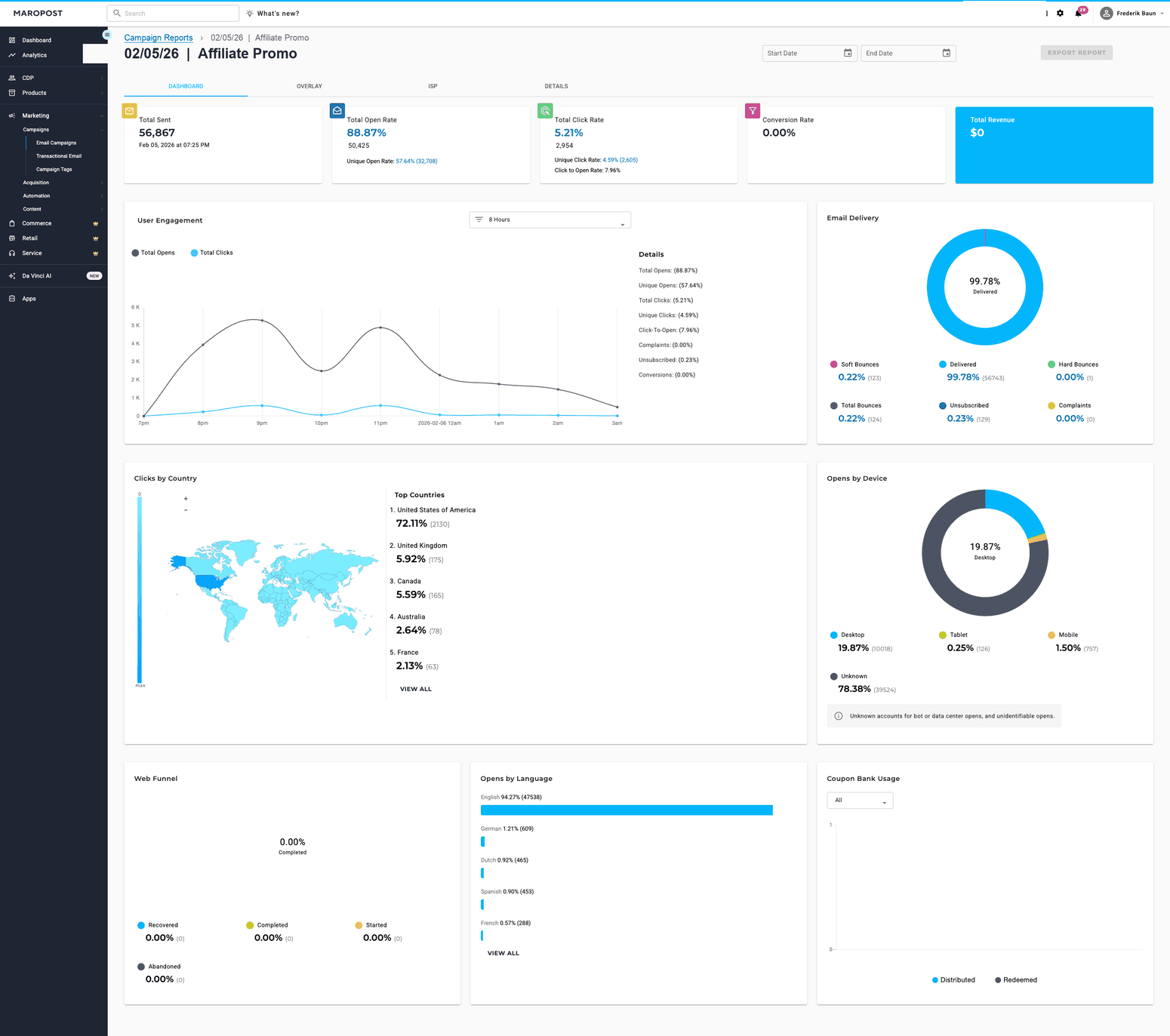
Task: Click View All under Opens by Language
Action: 503,953
